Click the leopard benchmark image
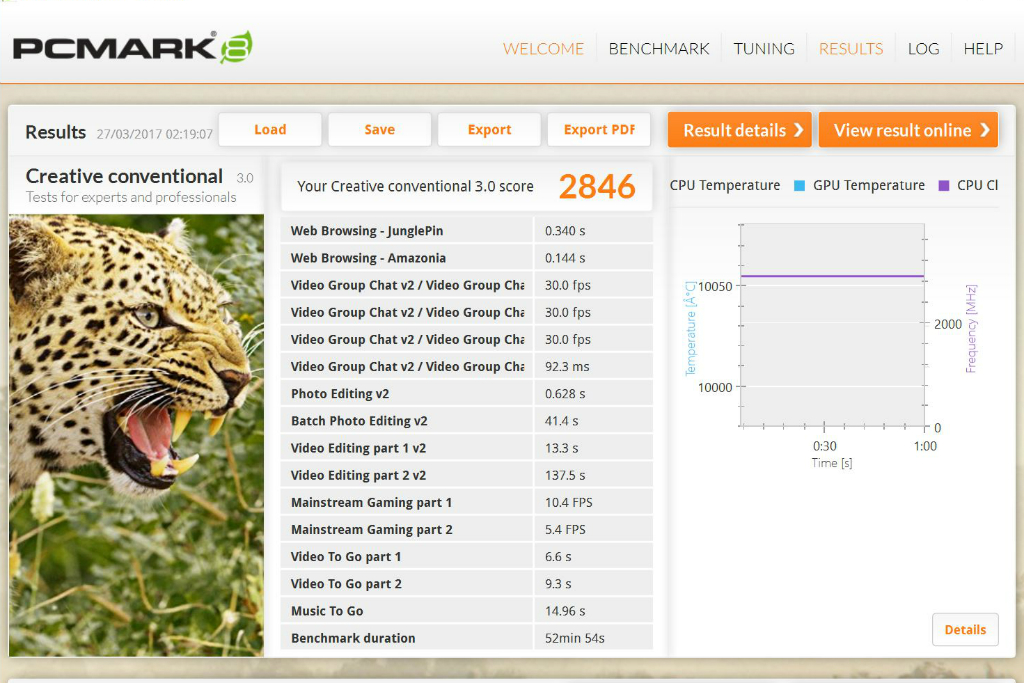1024x683 pixels. click(137, 435)
